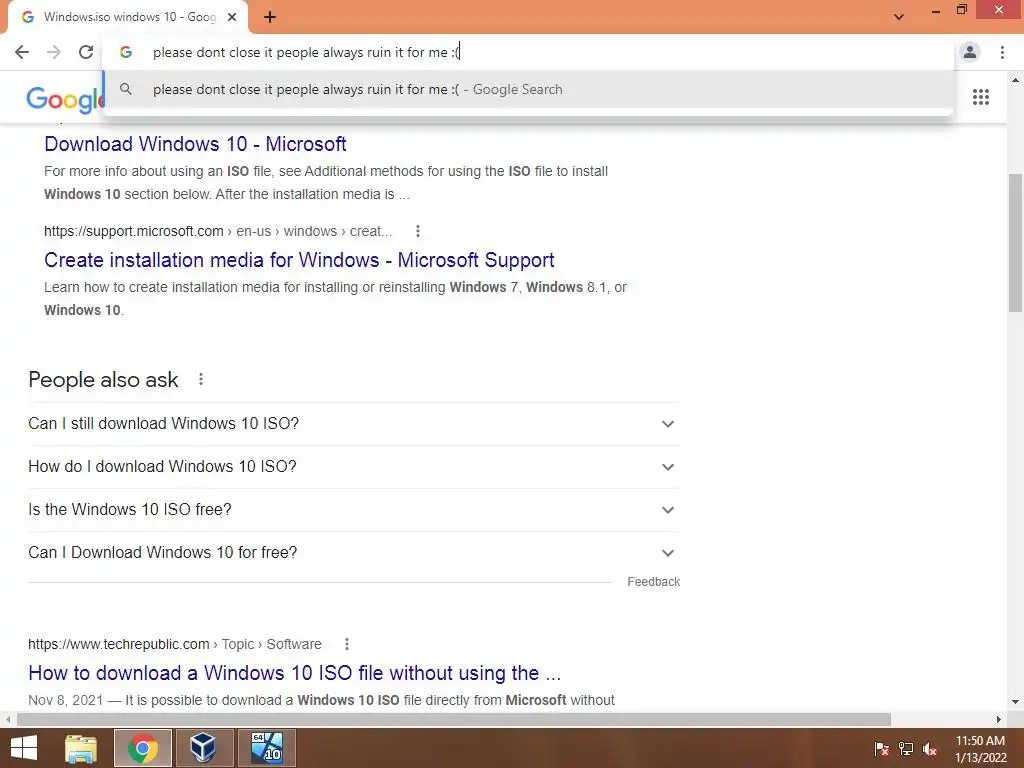Click the support.microsoft.com breadcrumb URL
The width and height of the screenshot is (1024, 768).
pyautogui.click(x=218, y=231)
